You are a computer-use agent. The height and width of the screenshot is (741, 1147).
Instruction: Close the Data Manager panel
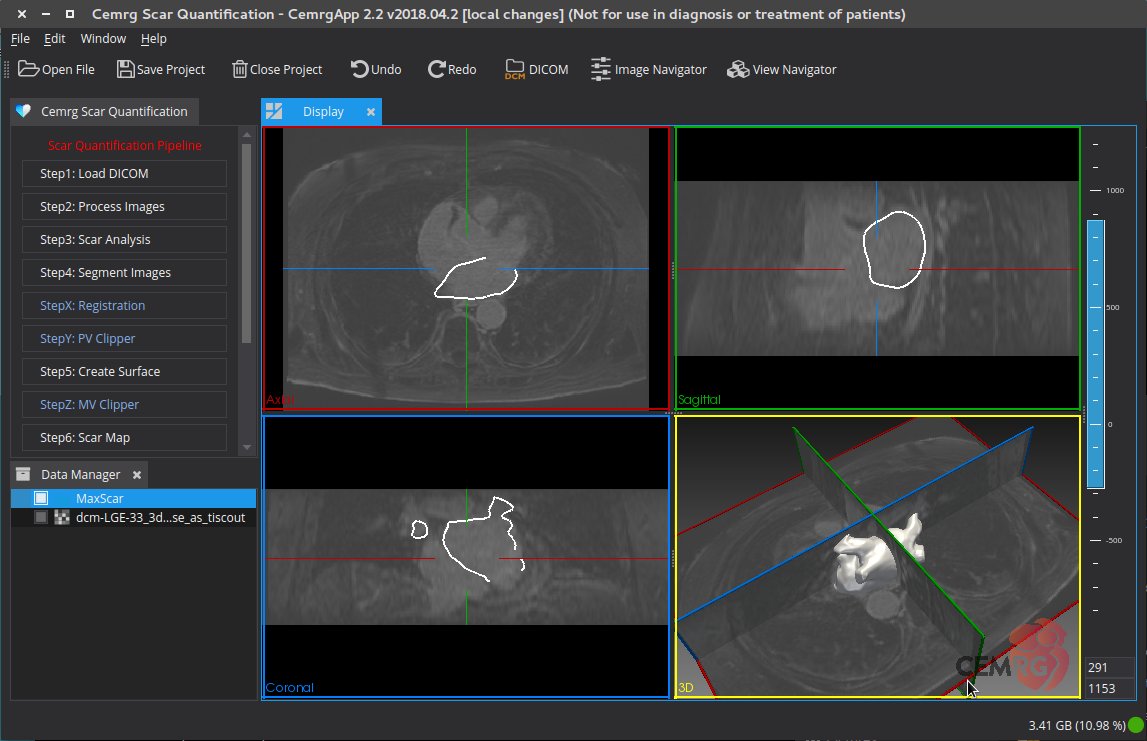(137, 475)
